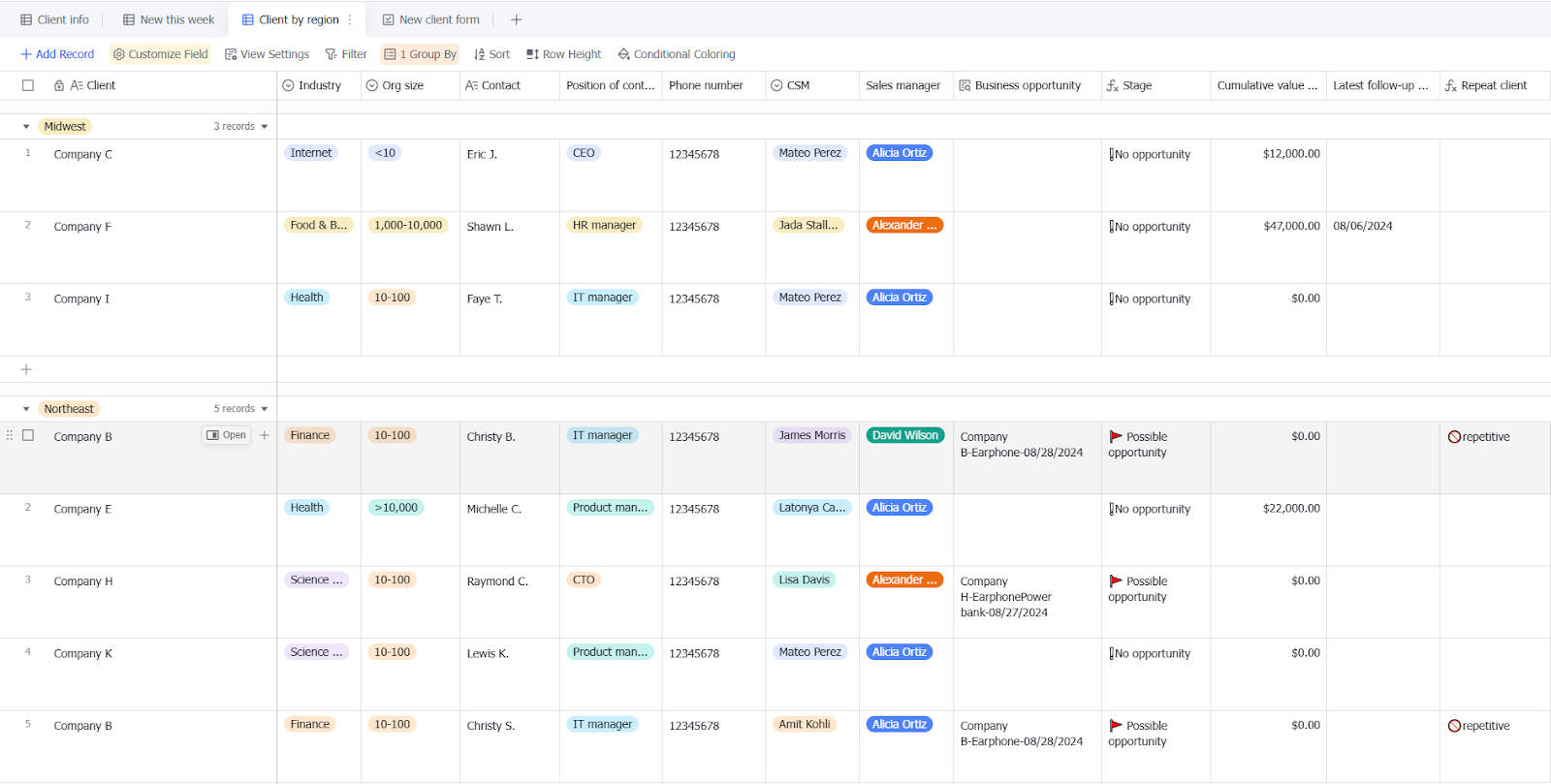Click red flag icon in Company H Stage cell

pos(1116,581)
